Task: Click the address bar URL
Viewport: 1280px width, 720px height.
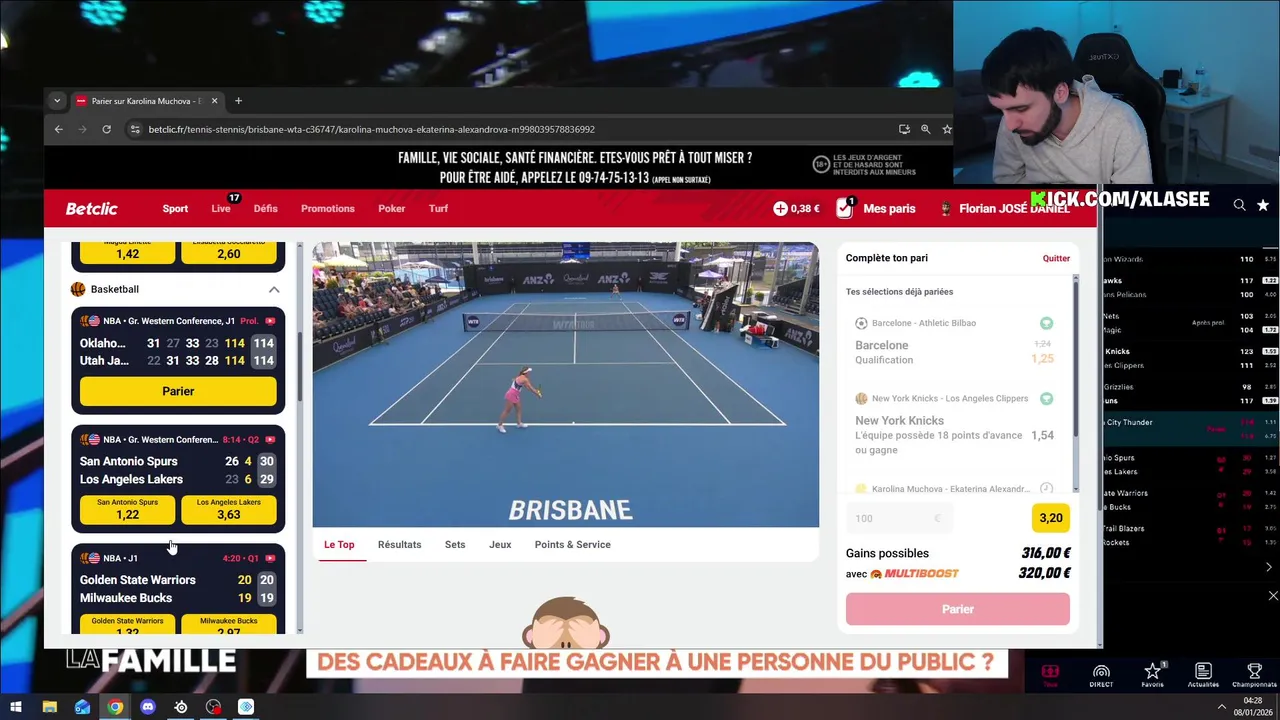Action: [x=371, y=129]
